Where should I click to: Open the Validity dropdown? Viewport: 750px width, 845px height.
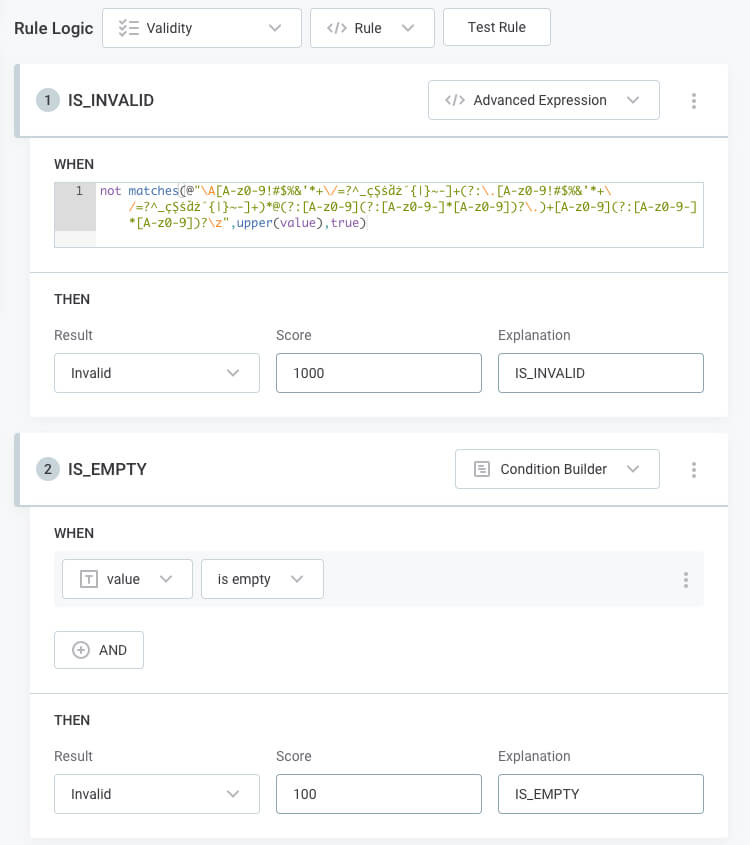coord(201,28)
